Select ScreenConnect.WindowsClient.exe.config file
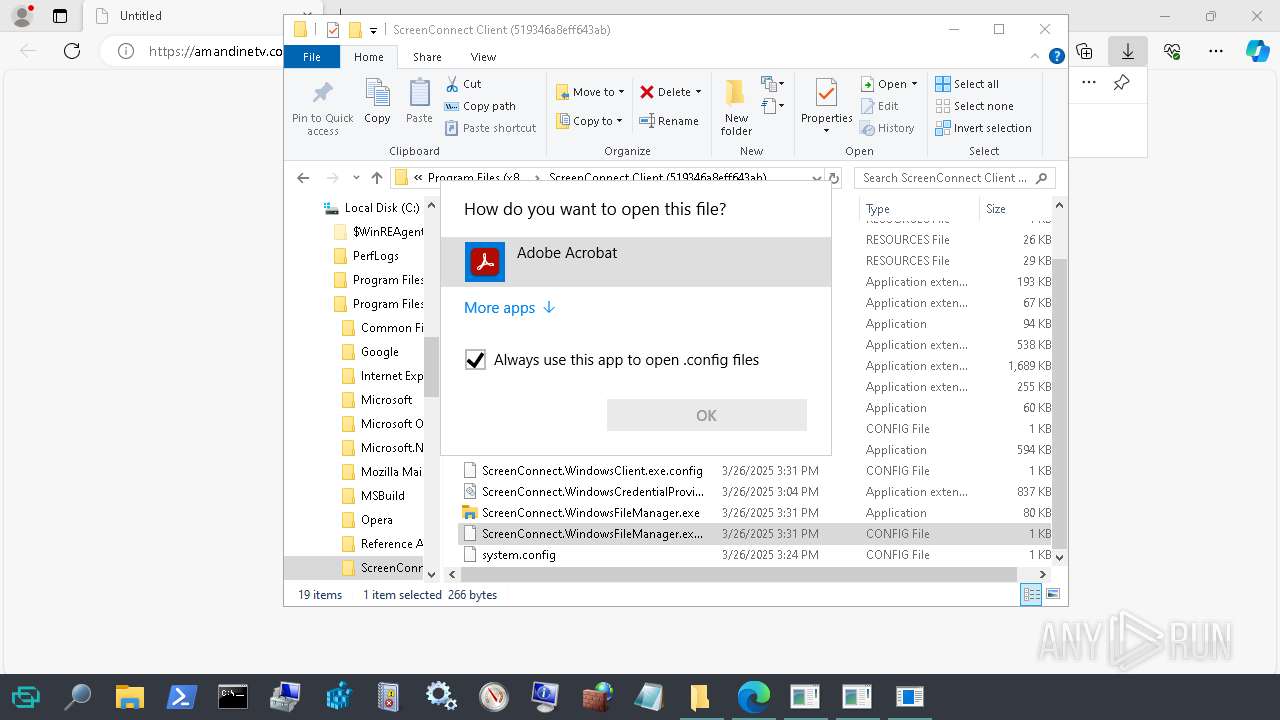 tap(592, 470)
